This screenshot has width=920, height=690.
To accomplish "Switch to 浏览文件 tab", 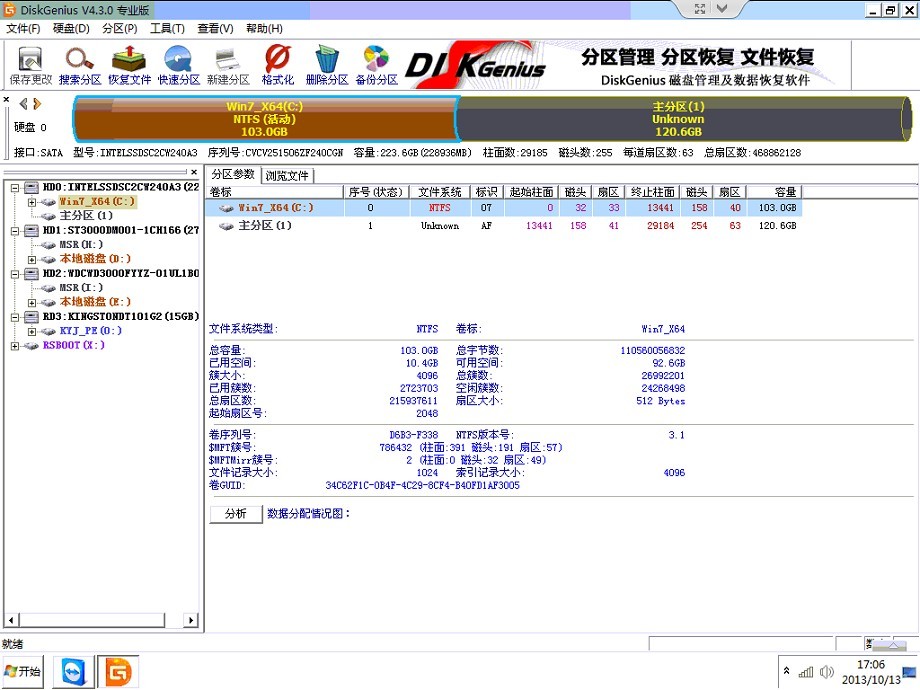I will (x=287, y=175).
